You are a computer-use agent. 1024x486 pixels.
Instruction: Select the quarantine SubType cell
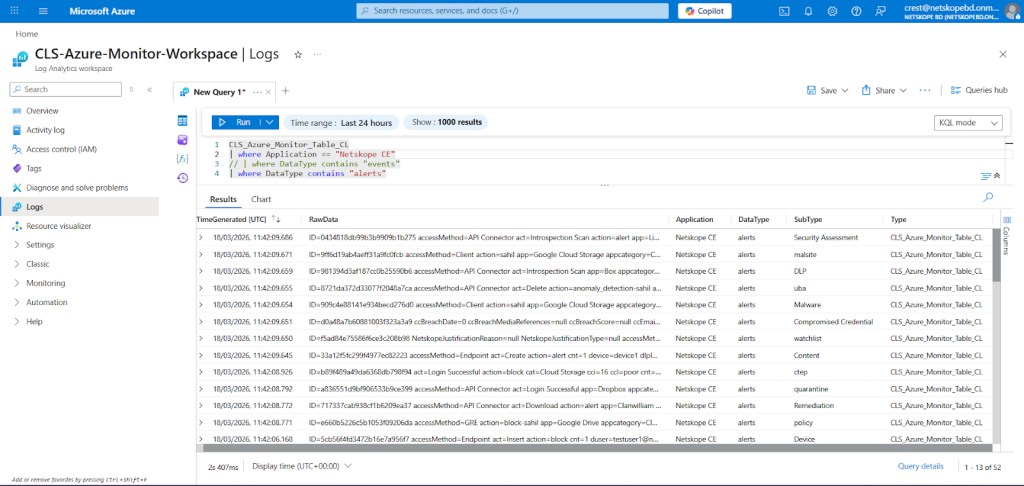click(812, 389)
